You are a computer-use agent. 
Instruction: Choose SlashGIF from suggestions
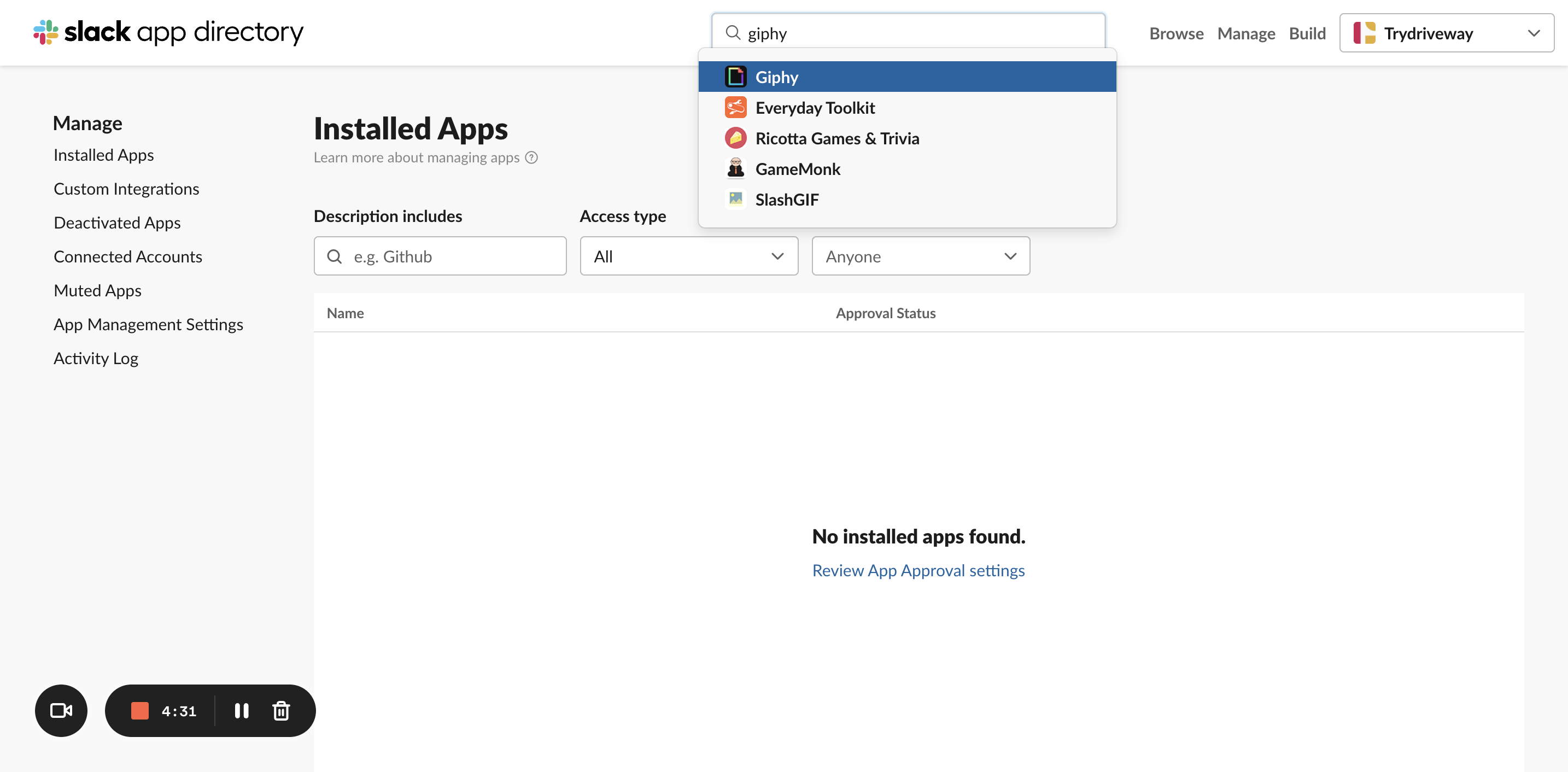pos(907,199)
